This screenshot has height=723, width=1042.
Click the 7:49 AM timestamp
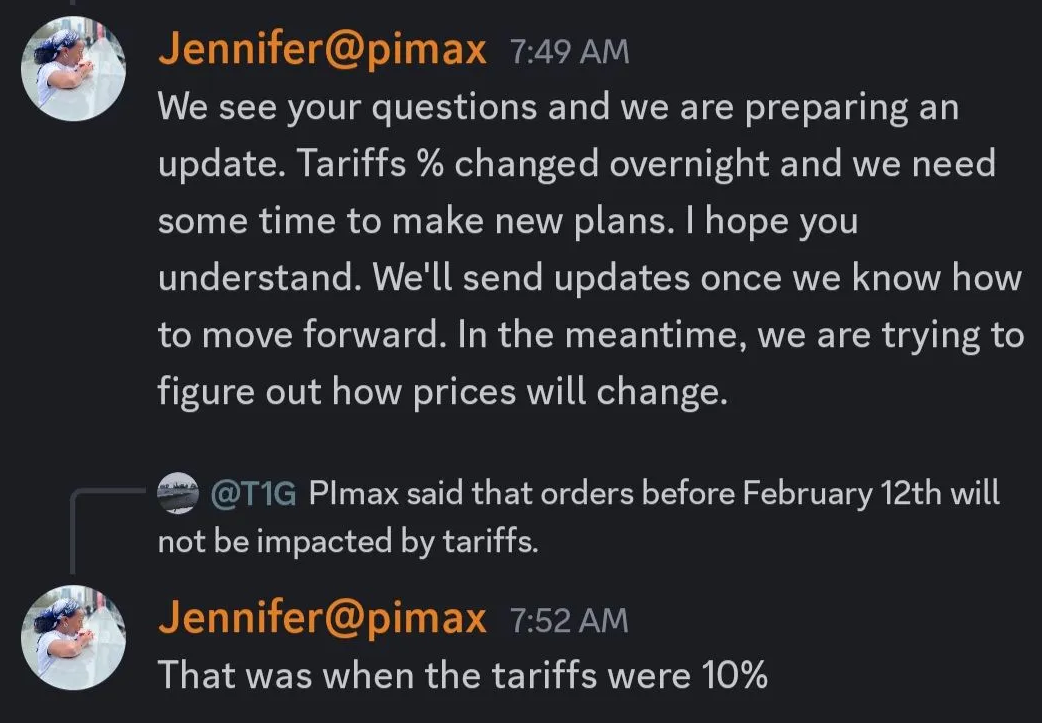tap(569, 52)
